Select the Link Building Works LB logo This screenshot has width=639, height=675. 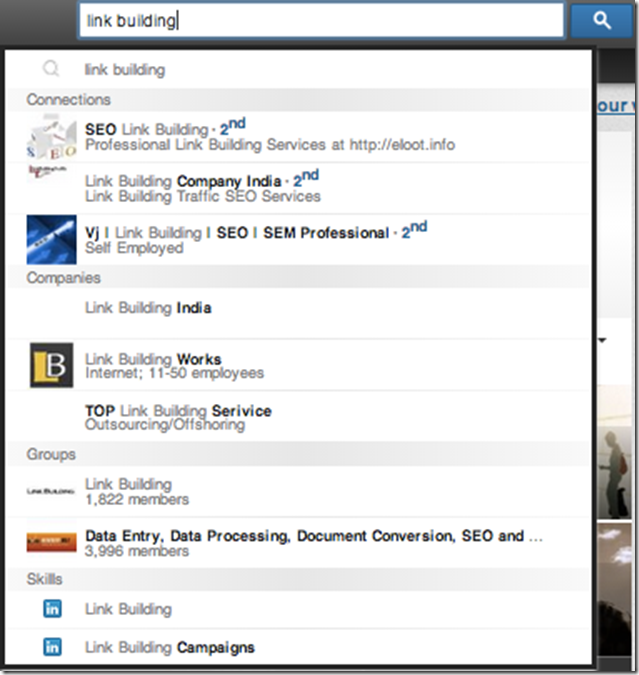(51, 365)
